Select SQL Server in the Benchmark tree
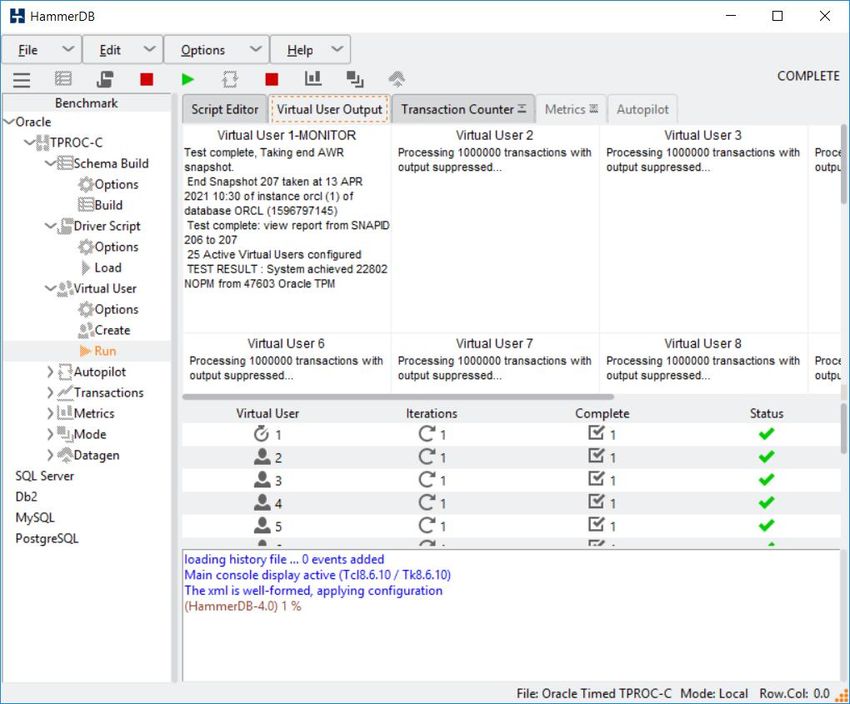850x704 pixels. coord(44,476)
